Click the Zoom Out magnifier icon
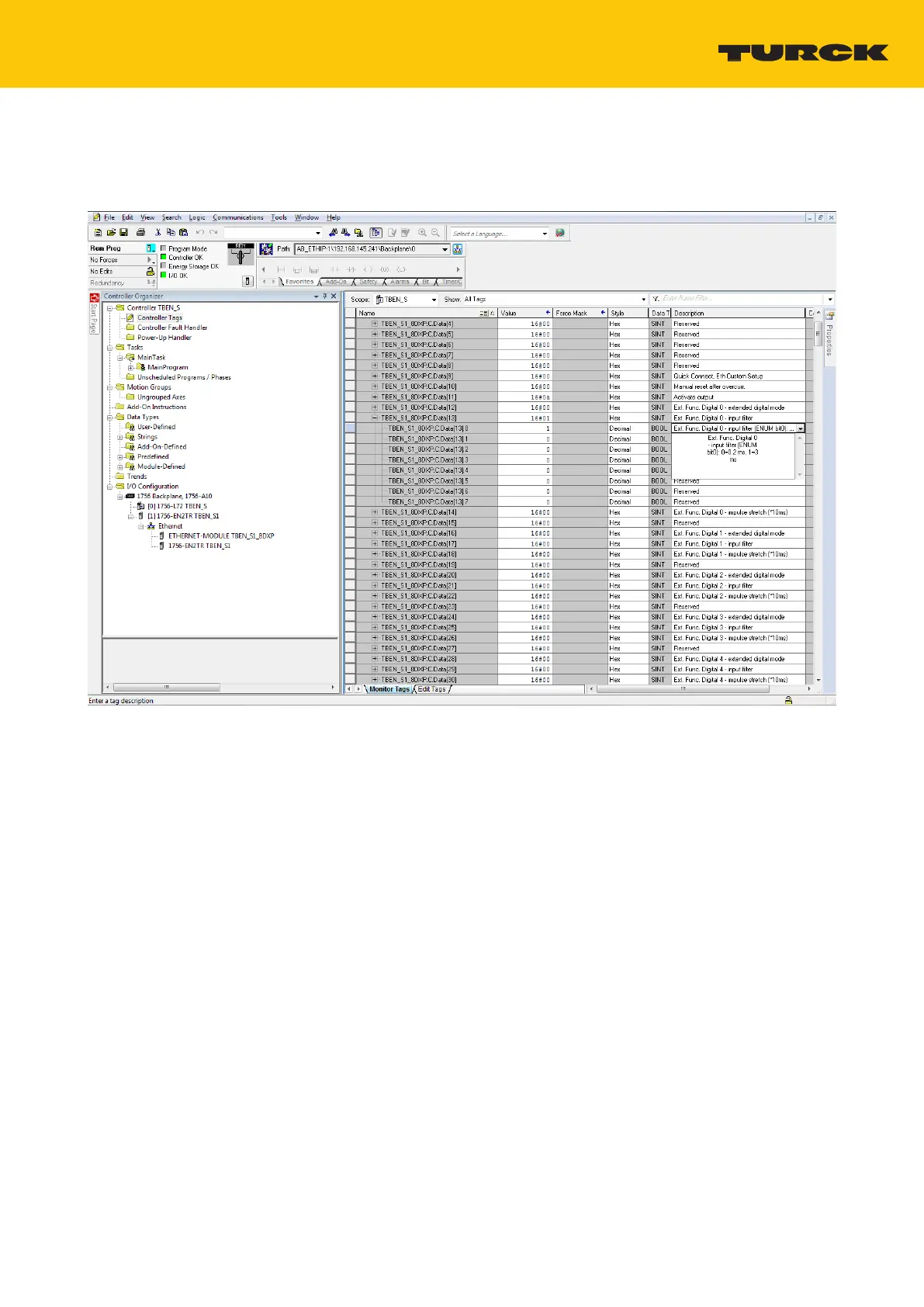 [435, 232]
